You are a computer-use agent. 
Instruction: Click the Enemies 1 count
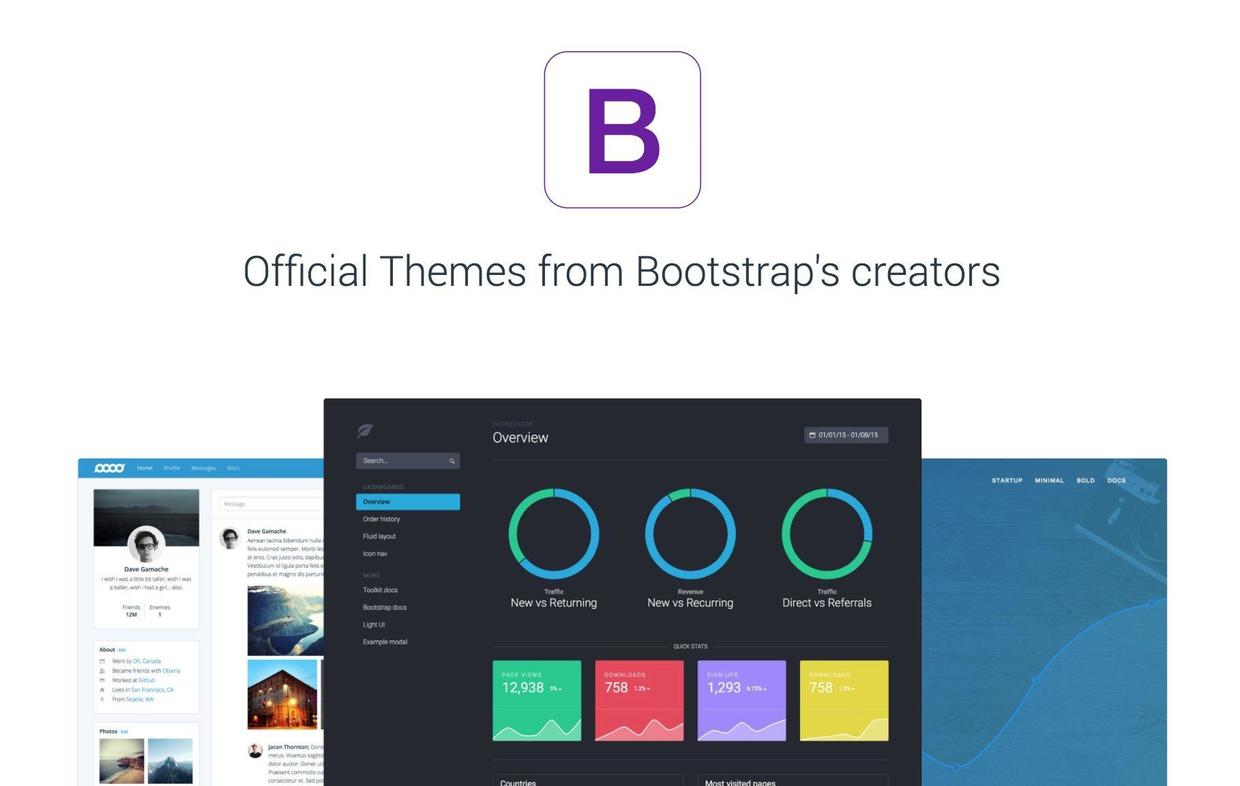click(160, 611)
